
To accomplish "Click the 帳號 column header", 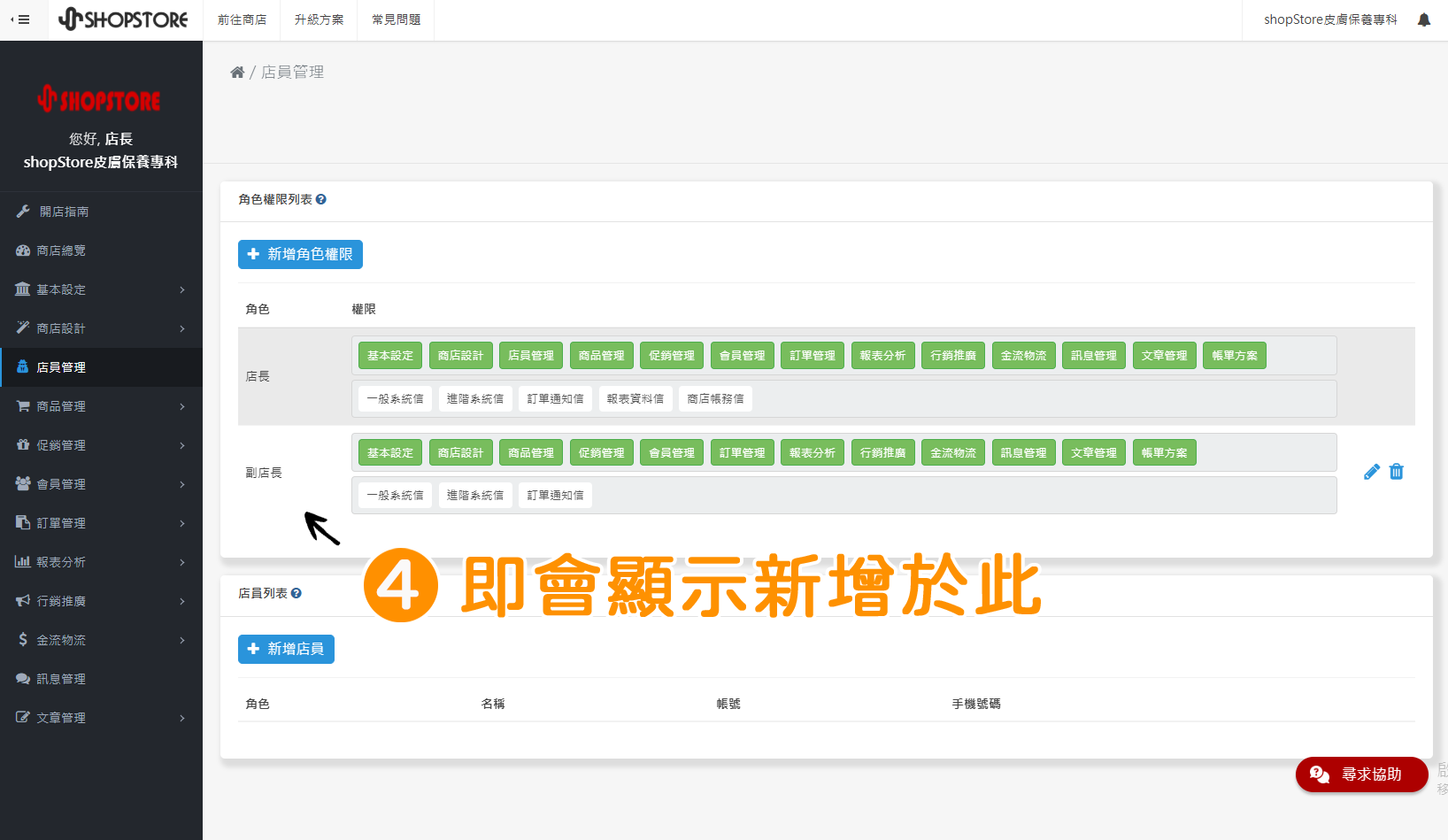I will [x=728, y=705].
